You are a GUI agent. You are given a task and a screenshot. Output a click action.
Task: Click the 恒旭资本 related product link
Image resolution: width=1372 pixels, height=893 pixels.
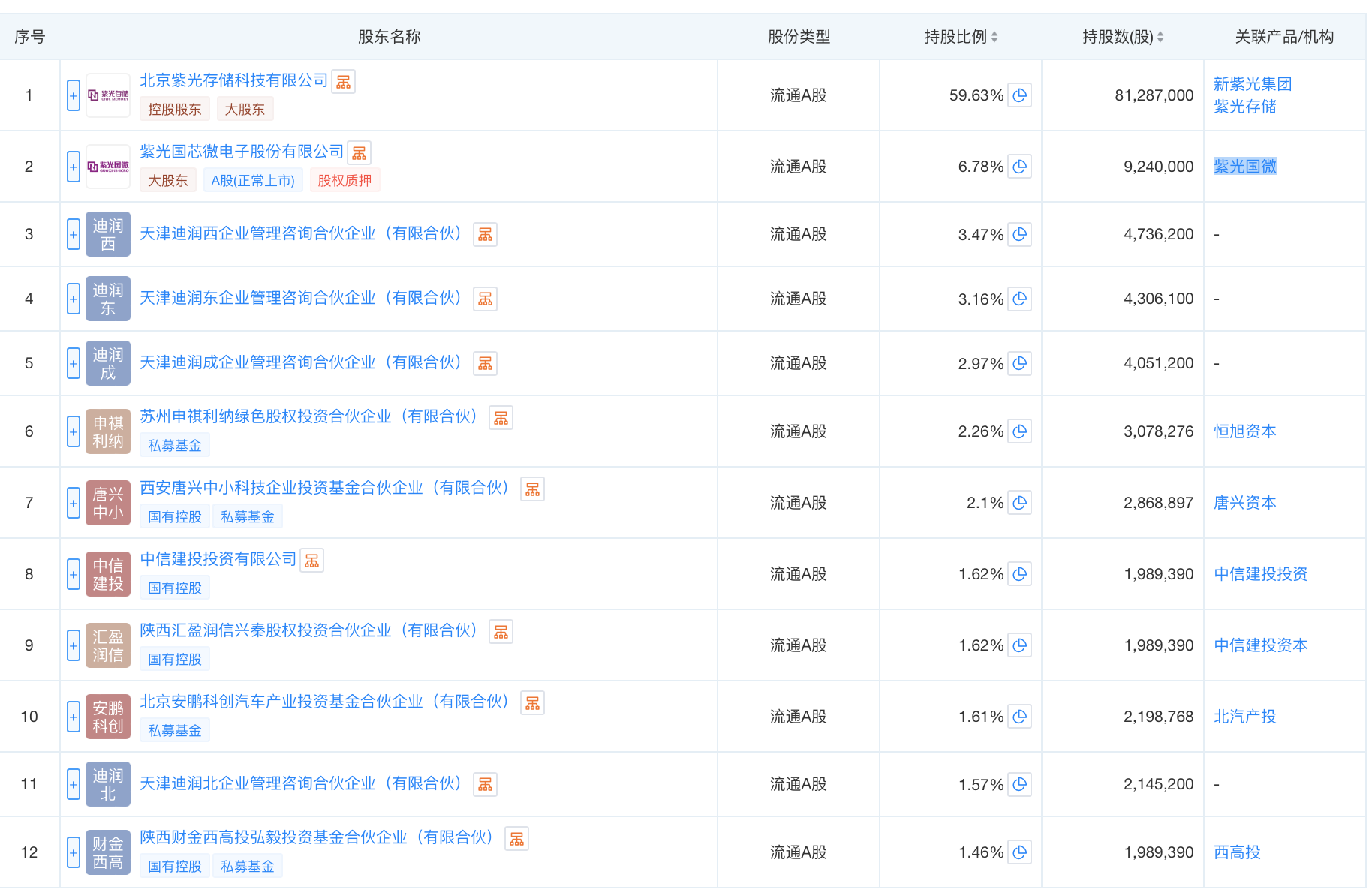pyautogui.click(x=1244, y=431)
